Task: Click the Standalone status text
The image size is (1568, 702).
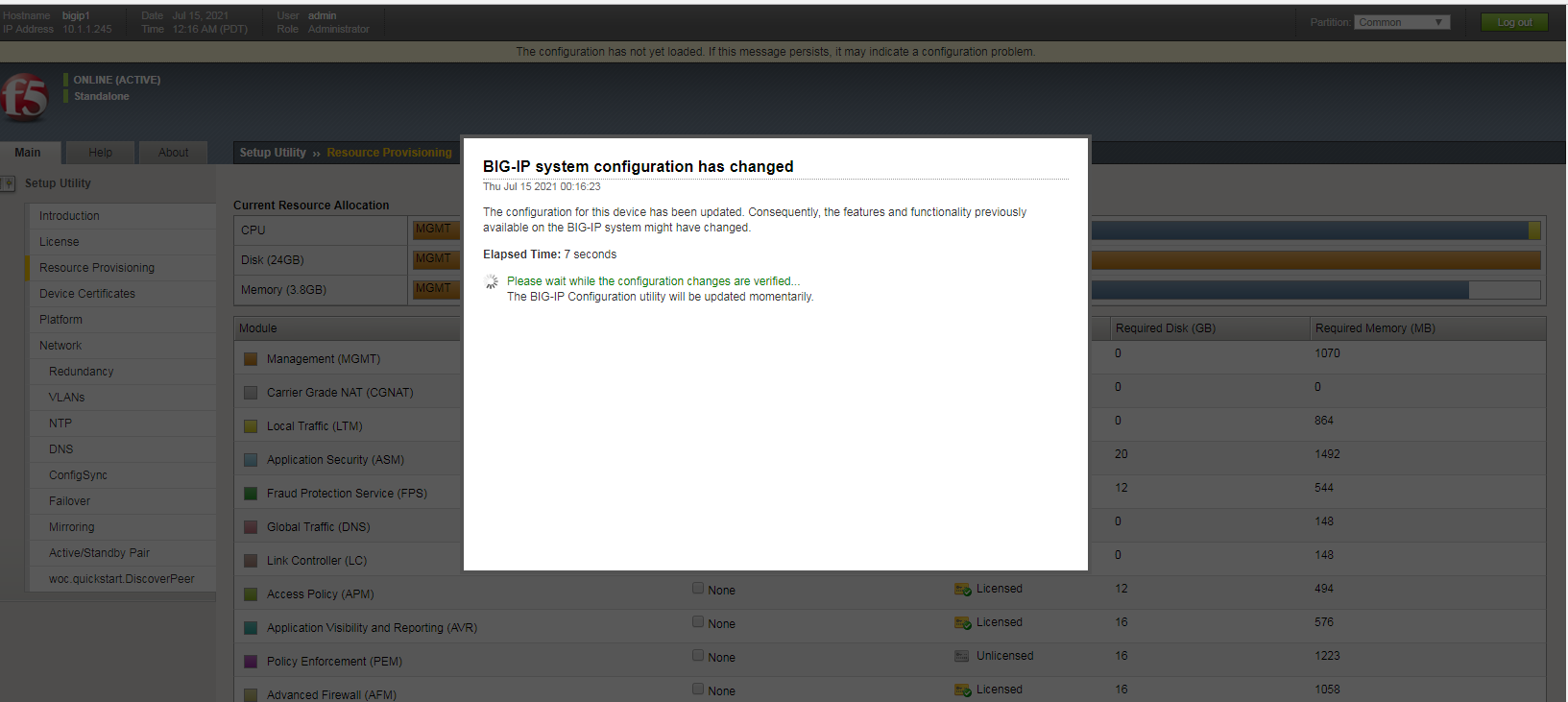Action: click(x=102, y=96)
